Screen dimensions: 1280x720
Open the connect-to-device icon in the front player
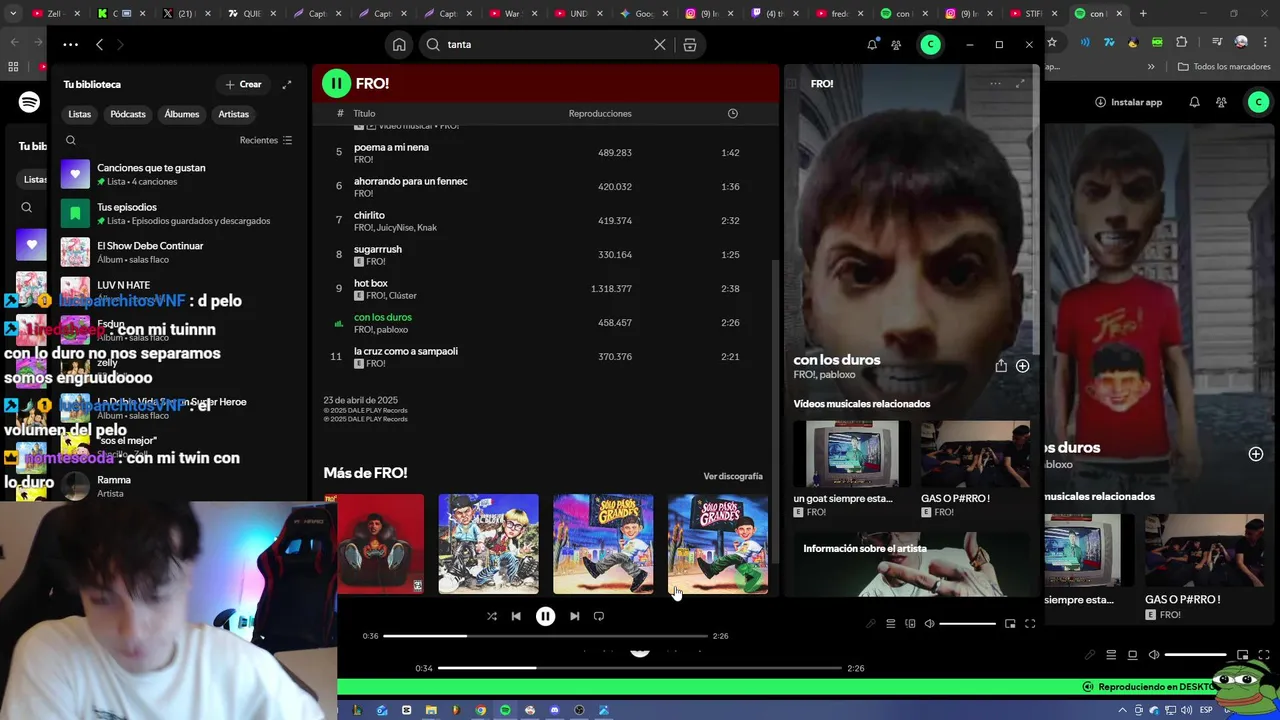(x=910, y=624)
